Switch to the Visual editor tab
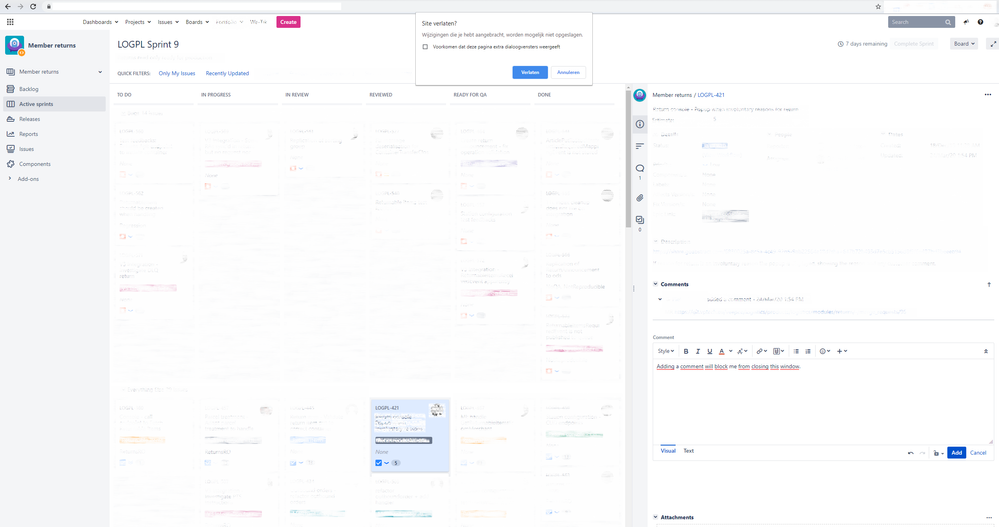The height and width of the screenshot is (527, 999). 668,451
